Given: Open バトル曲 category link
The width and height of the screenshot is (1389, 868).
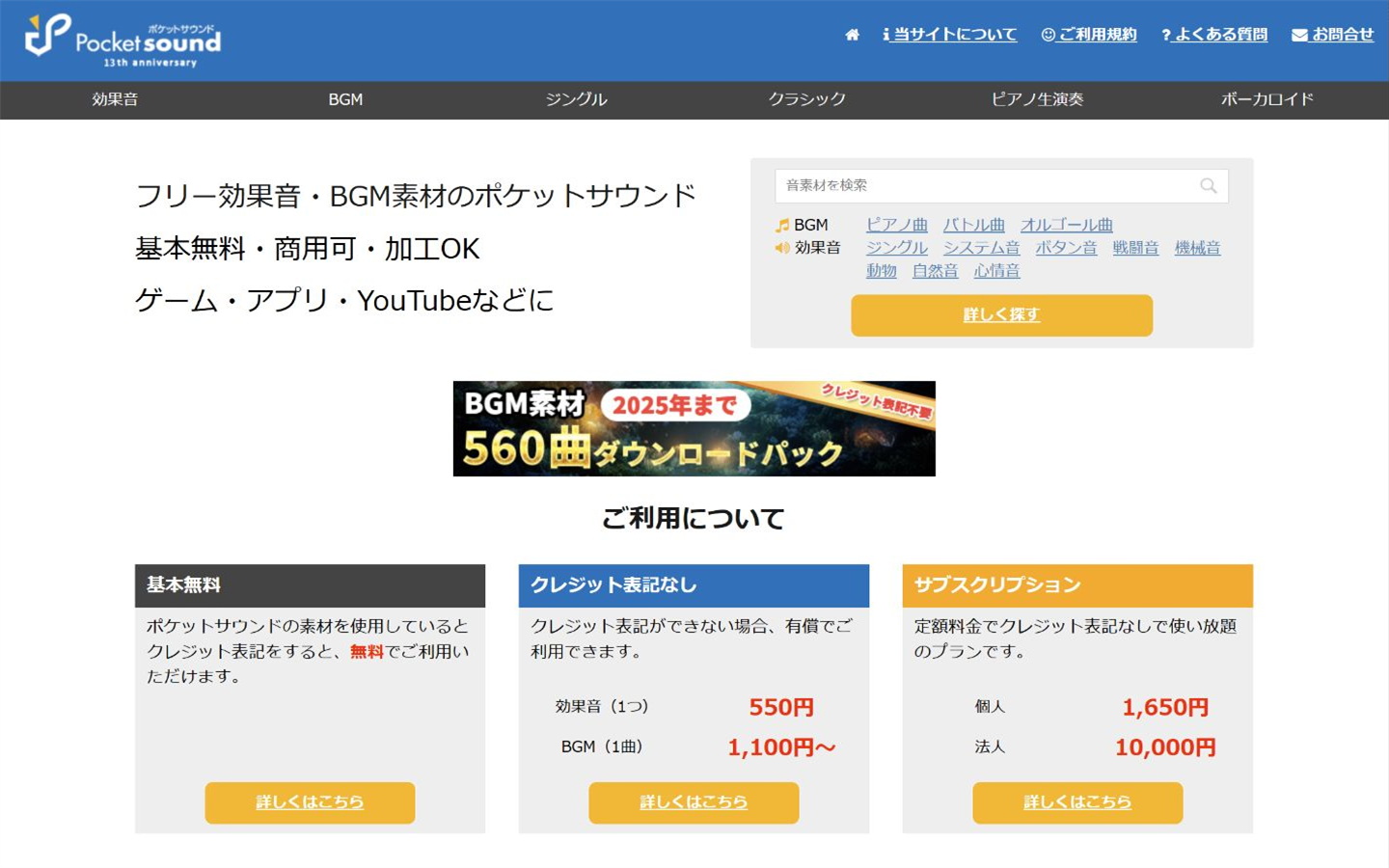Looking at the screenshot, I should pos(974,225).
